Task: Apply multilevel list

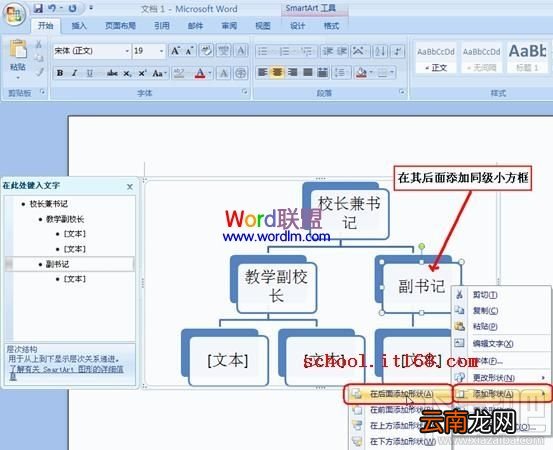Action: coord(307,51)
